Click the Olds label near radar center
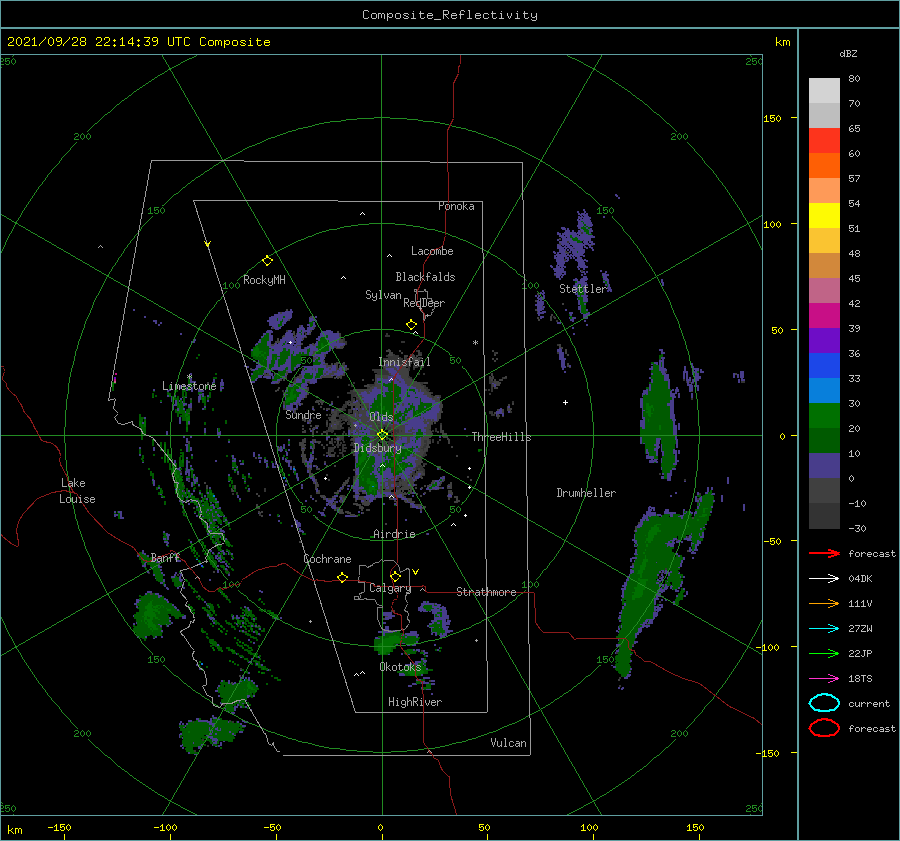This screenshot has width=900, height=841. (381, 417)
